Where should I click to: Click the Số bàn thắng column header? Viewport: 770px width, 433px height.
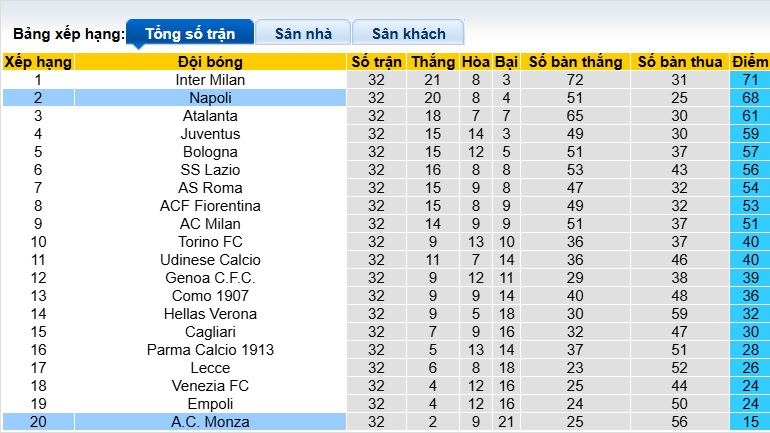coord(575,62)
